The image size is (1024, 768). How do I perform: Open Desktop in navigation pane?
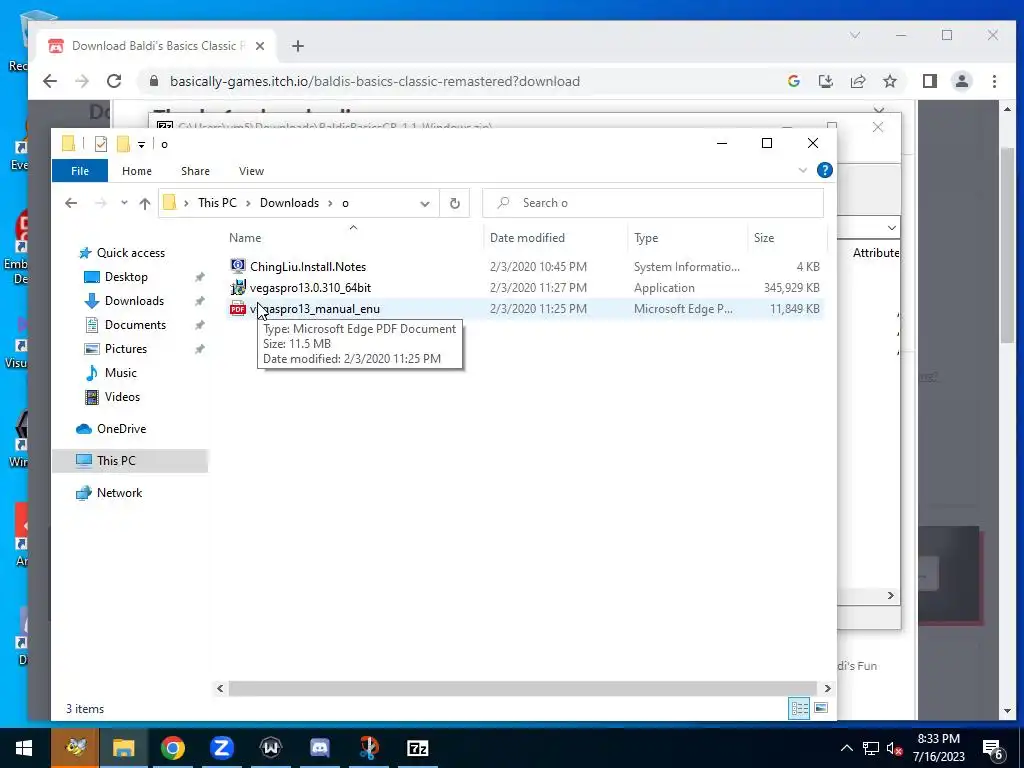click(x=126, y=277)
